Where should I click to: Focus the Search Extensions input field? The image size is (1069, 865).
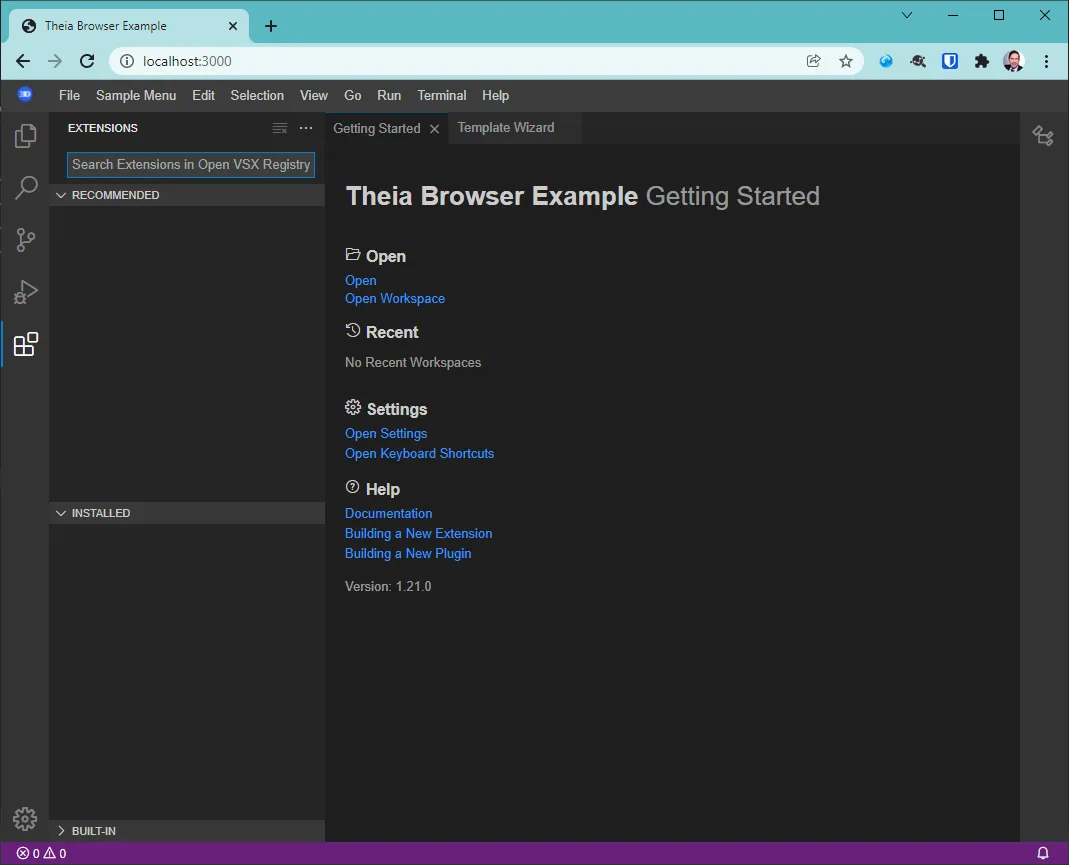(191, 164)
